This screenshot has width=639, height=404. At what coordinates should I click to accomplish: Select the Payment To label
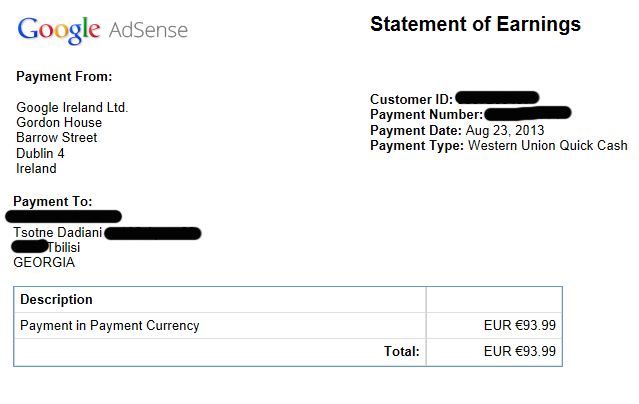pyautogui.click(x=53, y=201)
